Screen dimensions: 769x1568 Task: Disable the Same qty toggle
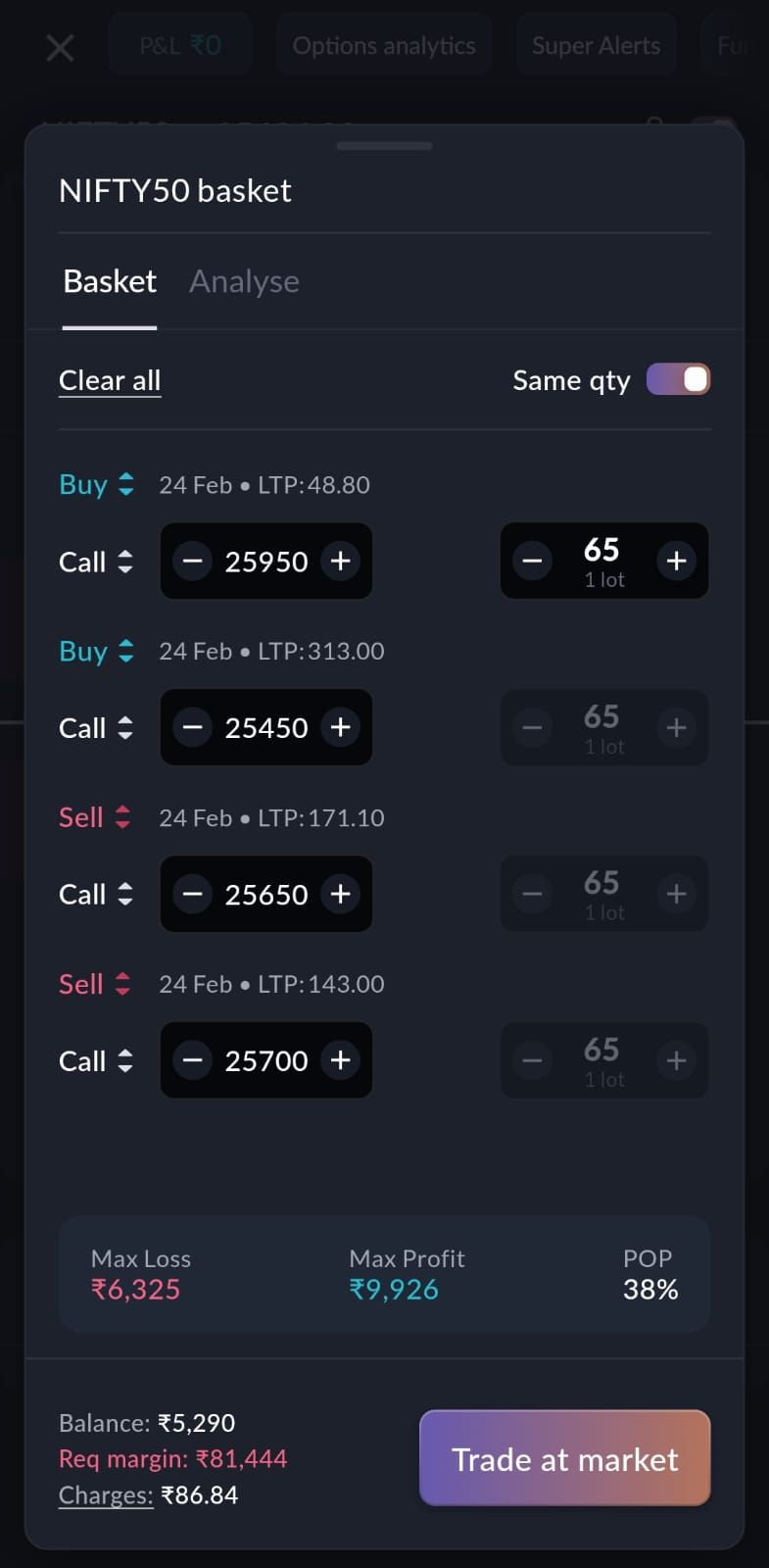pos(678,380)
